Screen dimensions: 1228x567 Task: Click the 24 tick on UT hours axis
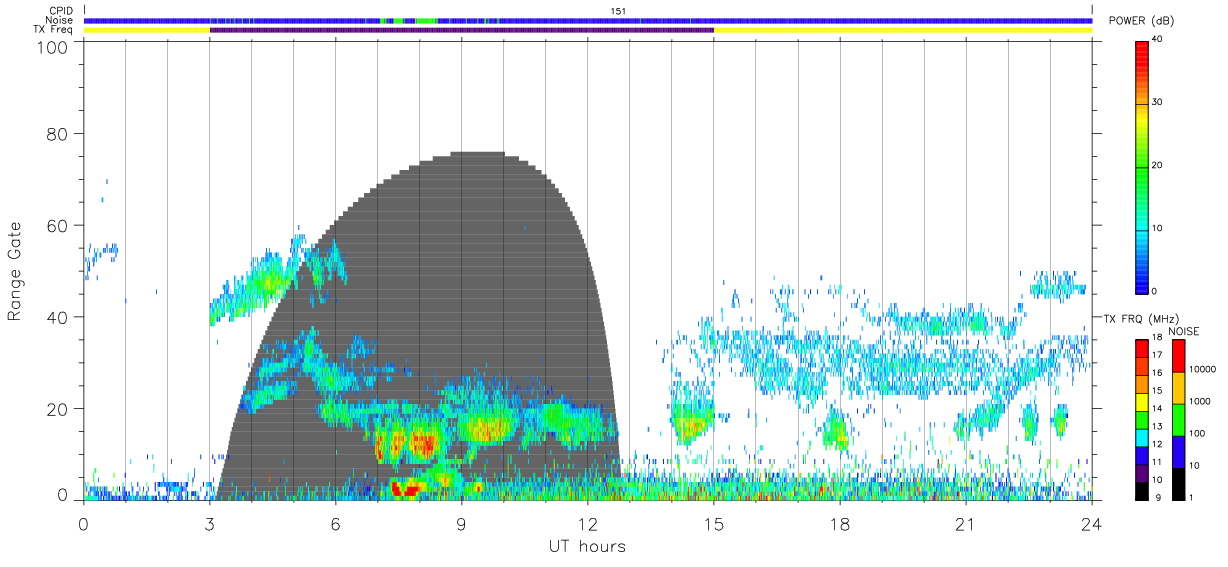tap(1092, 523)
